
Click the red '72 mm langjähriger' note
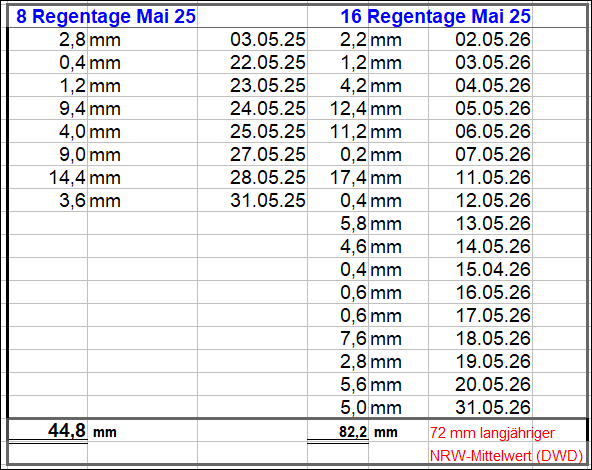[x=492, y=433]
